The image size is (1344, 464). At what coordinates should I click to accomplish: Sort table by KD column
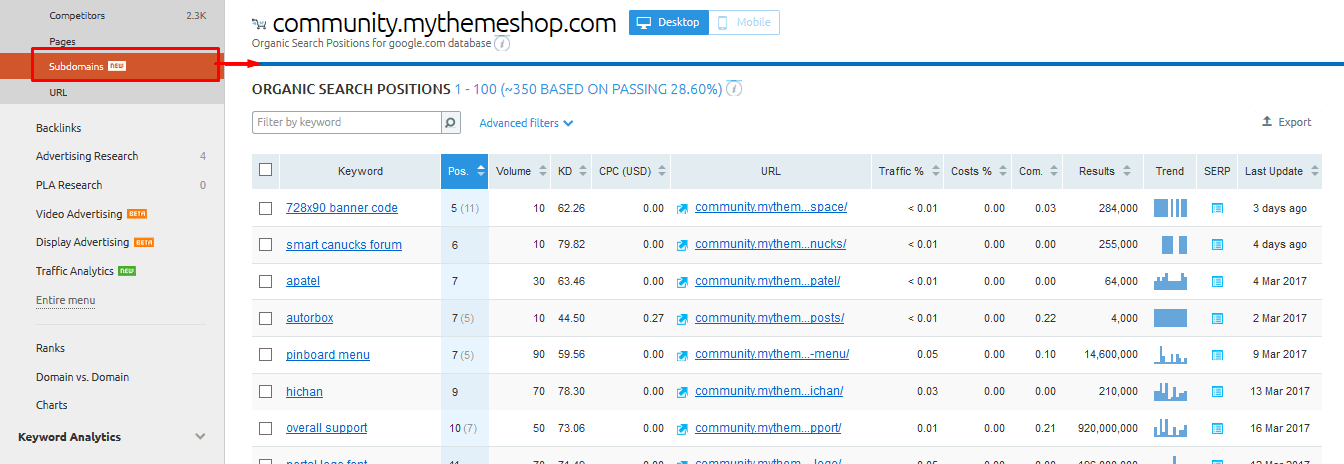571,171
